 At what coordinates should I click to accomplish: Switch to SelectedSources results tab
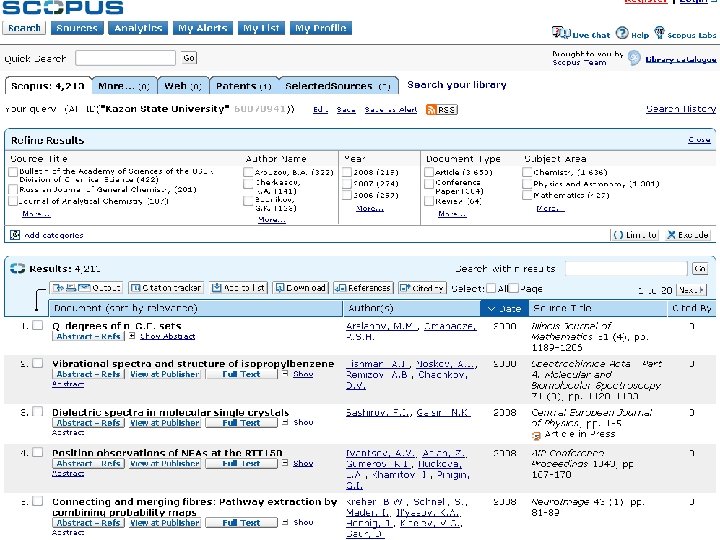338,86
